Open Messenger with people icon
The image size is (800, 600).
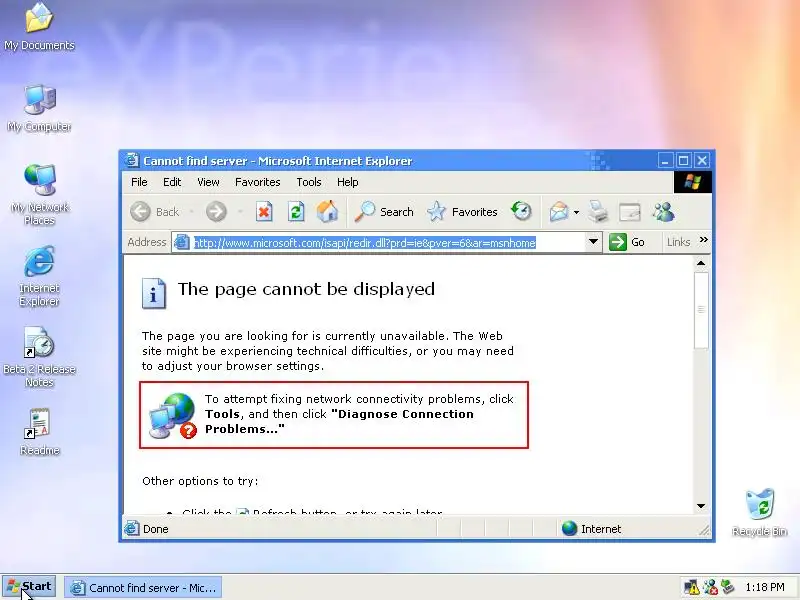(x=664, y=212)
